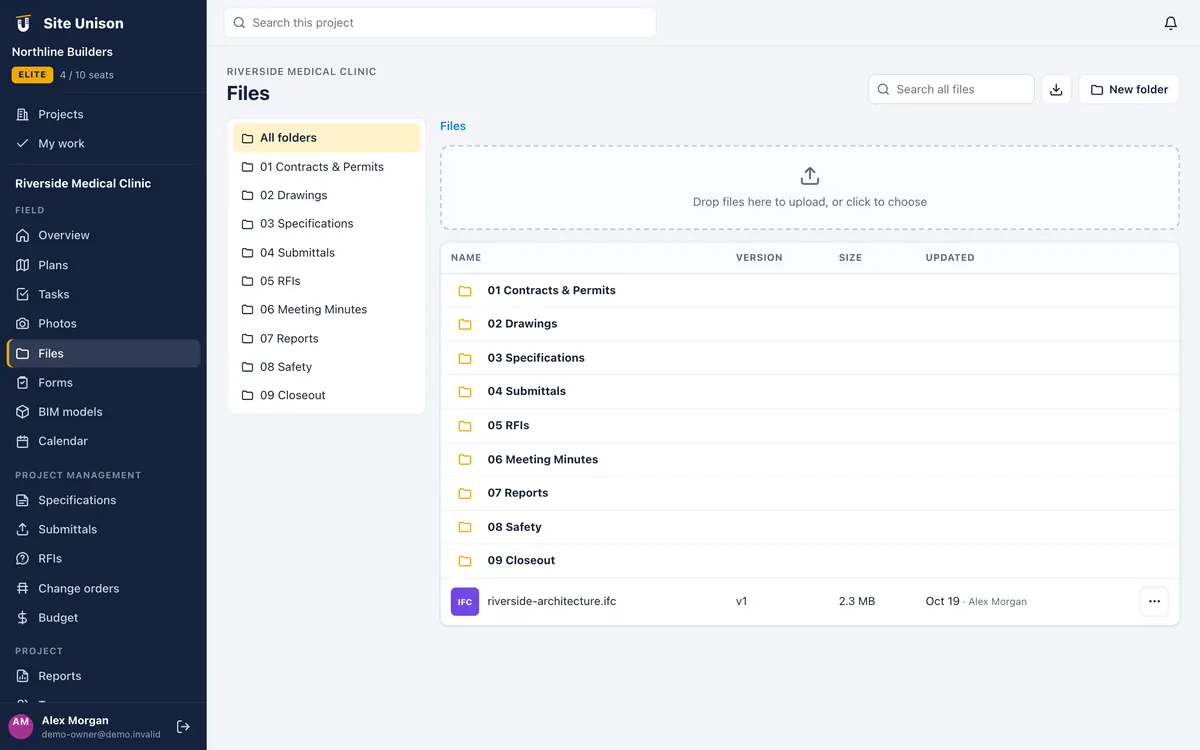Click the Size column header
This screenshot has width=1200, height=750.
pos(850,257)
